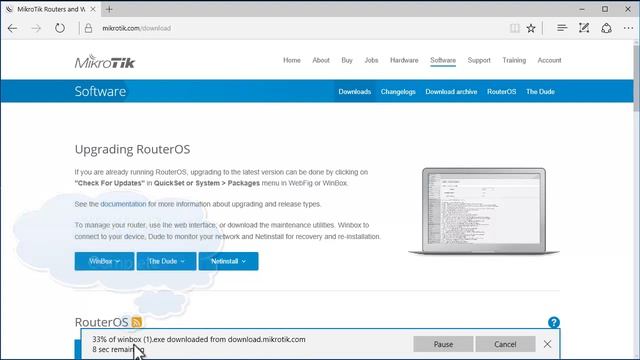Open The Dude sub-tab
Viewport: 640px width, 360px height.
pos(540,91)
